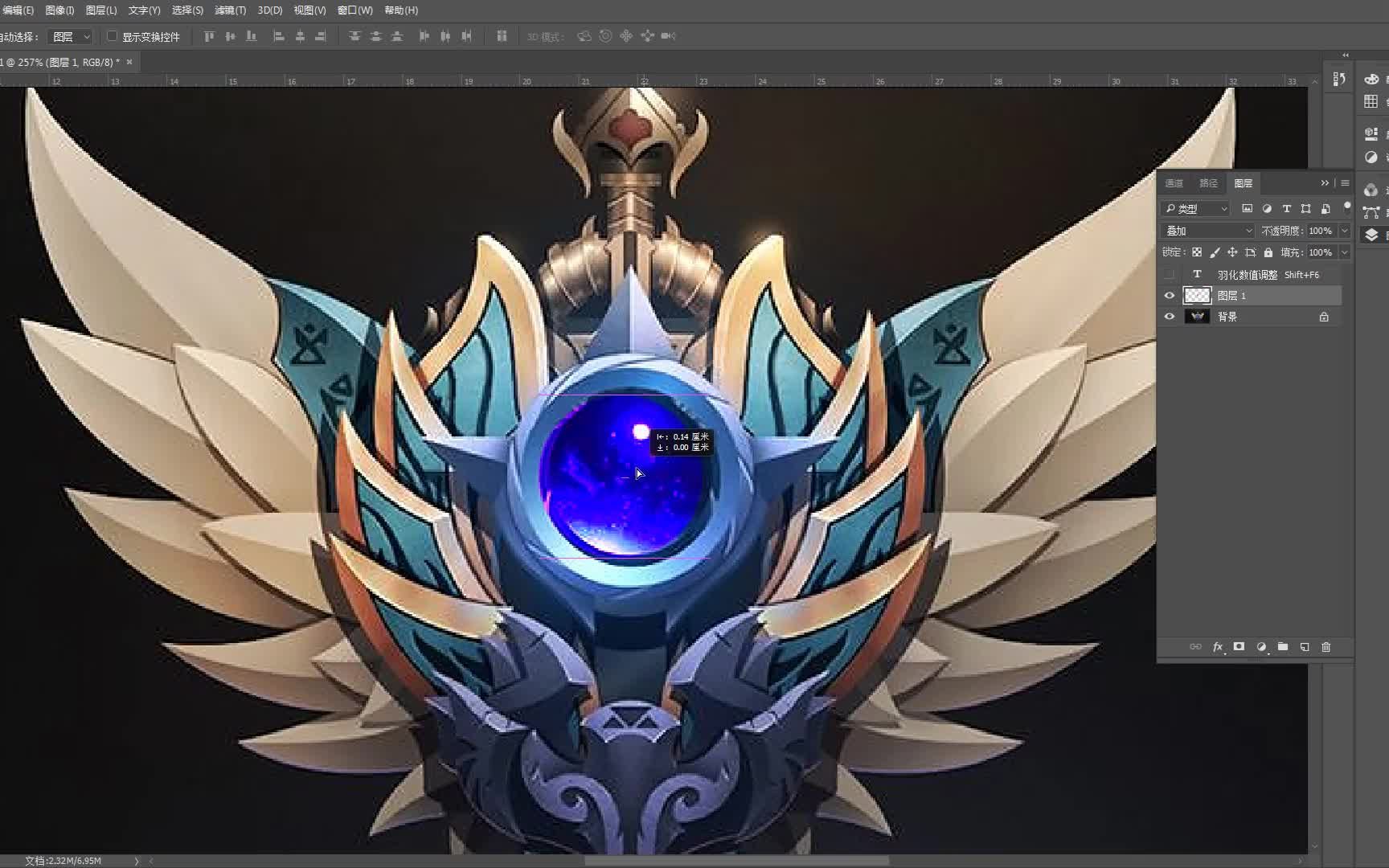
Task: Open the Paths collapsed panel icon
Action: click(1371, 212)
